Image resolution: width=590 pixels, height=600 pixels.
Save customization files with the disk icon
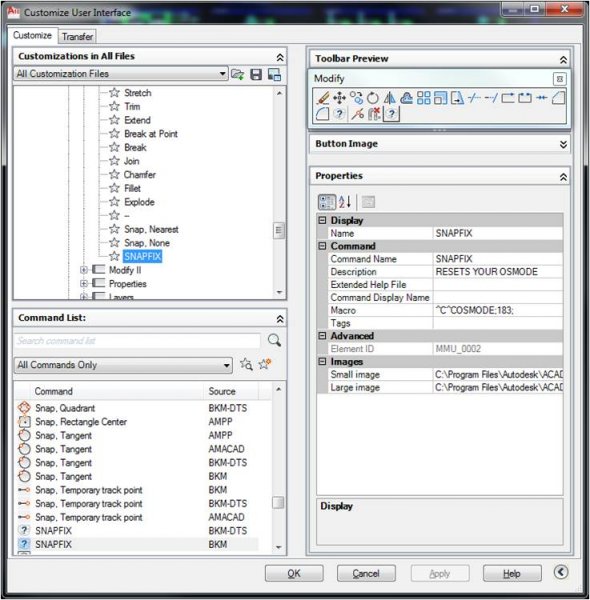point(256,74)
